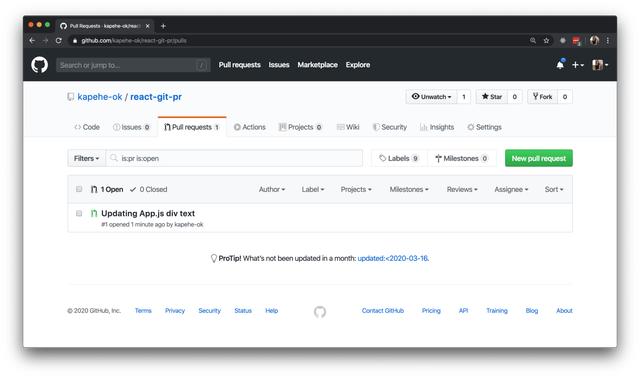Focus the Search or jump to field
The image size is (640, 378).
[133, 65]
